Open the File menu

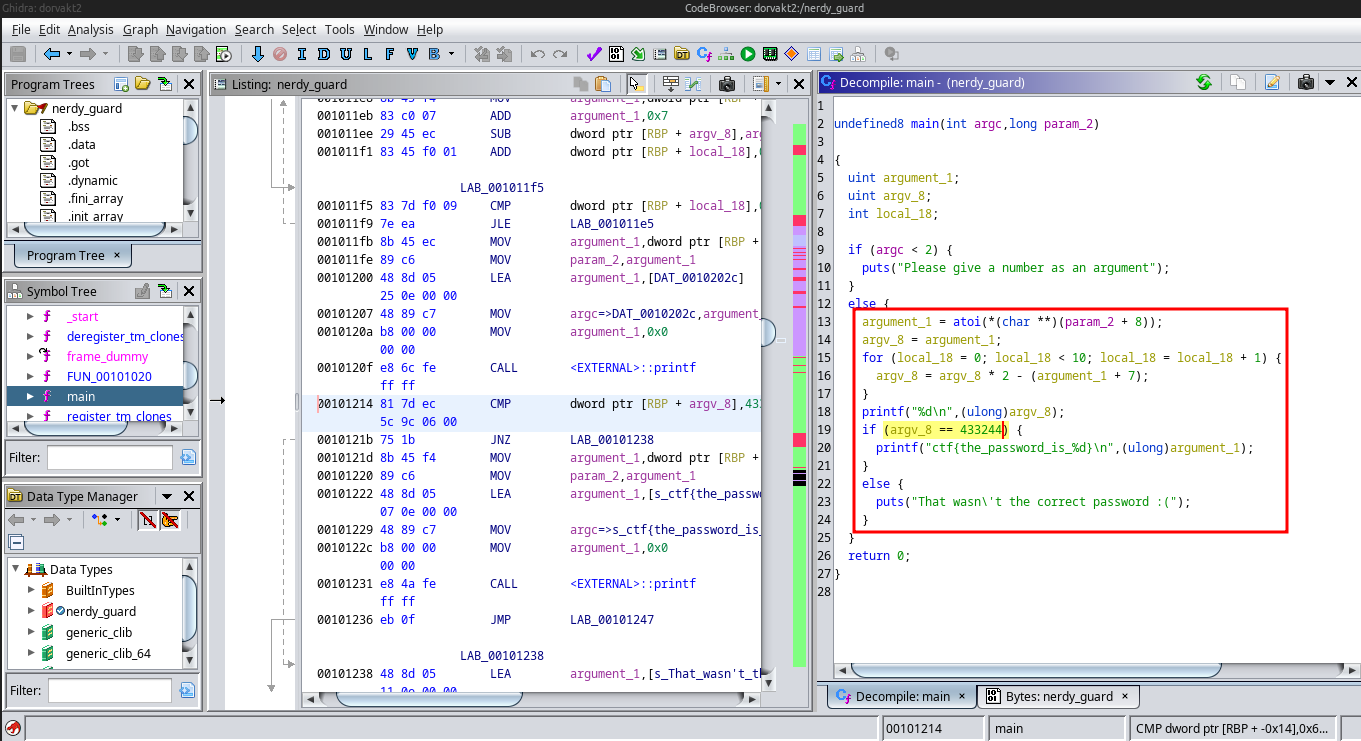(x=21, y=29)
